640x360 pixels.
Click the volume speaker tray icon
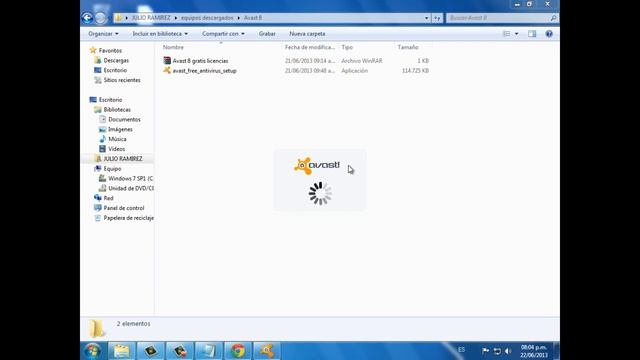pos(508,351)
